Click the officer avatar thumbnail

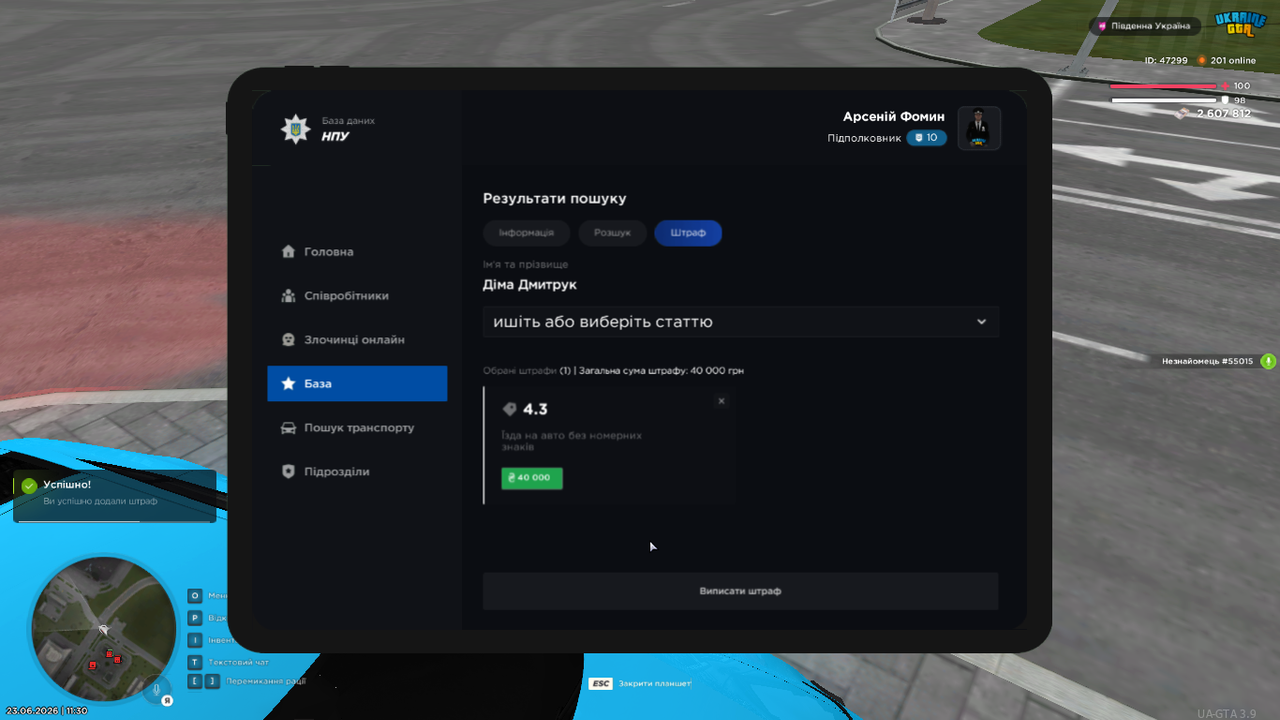tap(979, 128)
